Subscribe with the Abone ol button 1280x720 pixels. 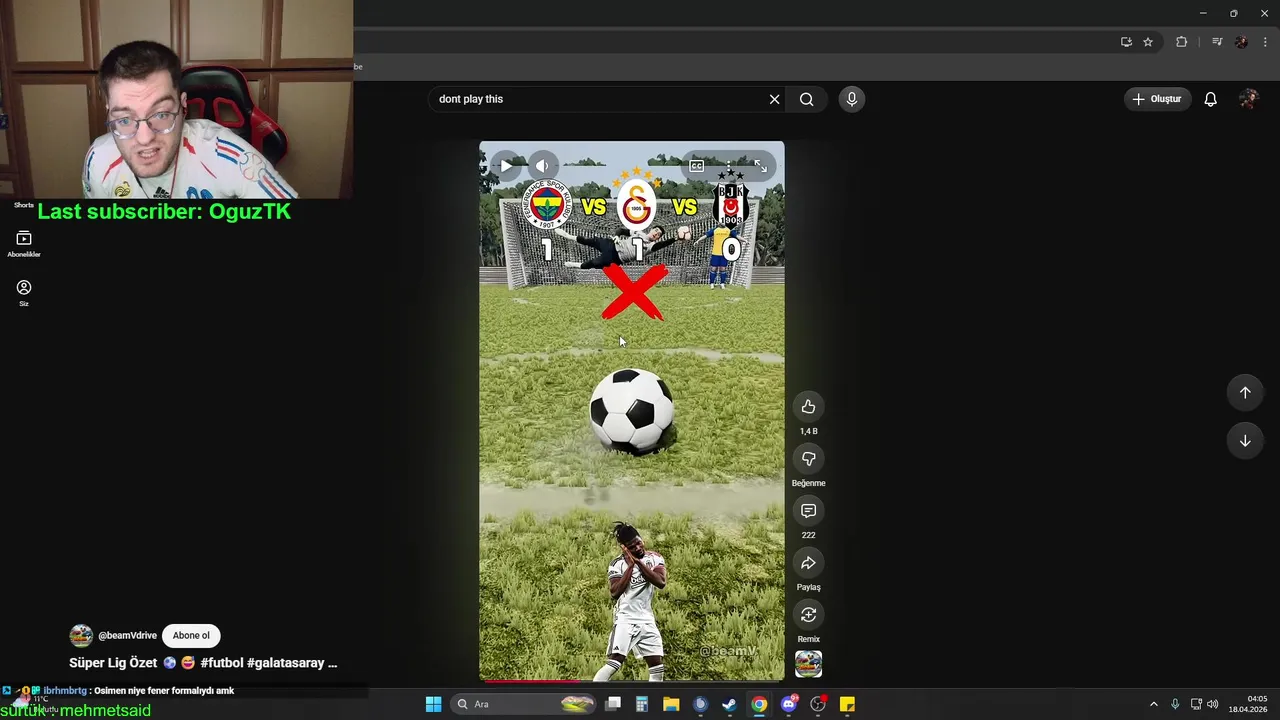point(191,635)
